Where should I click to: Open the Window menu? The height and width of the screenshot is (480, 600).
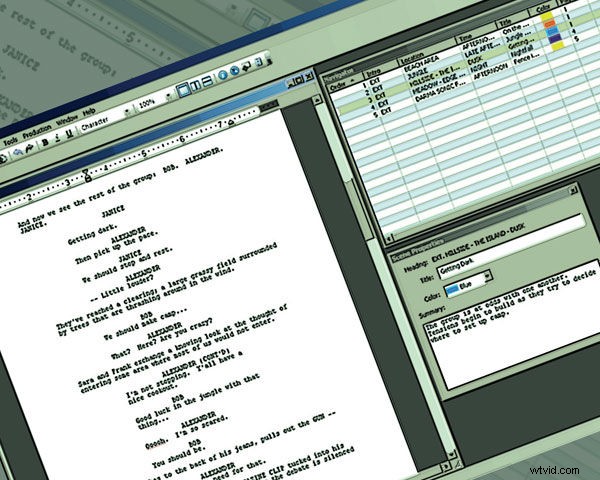pyautogui.click(x=67, y=120)
